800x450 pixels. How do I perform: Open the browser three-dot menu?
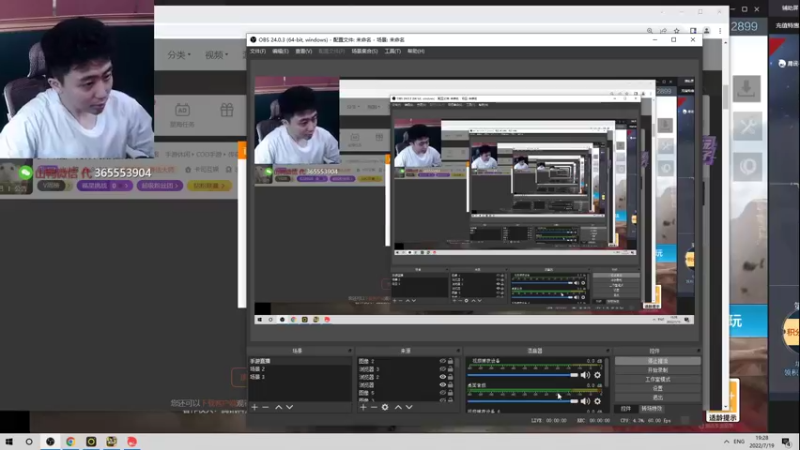pyautogui.click(x=720, y=31)
